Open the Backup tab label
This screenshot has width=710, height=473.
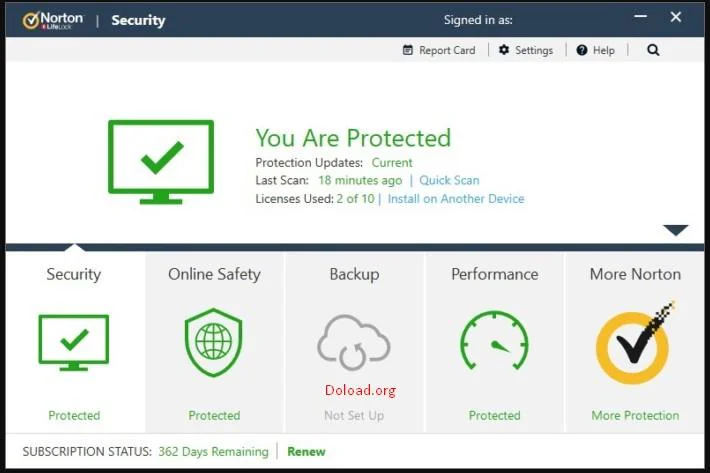click(x=354, y=274)
